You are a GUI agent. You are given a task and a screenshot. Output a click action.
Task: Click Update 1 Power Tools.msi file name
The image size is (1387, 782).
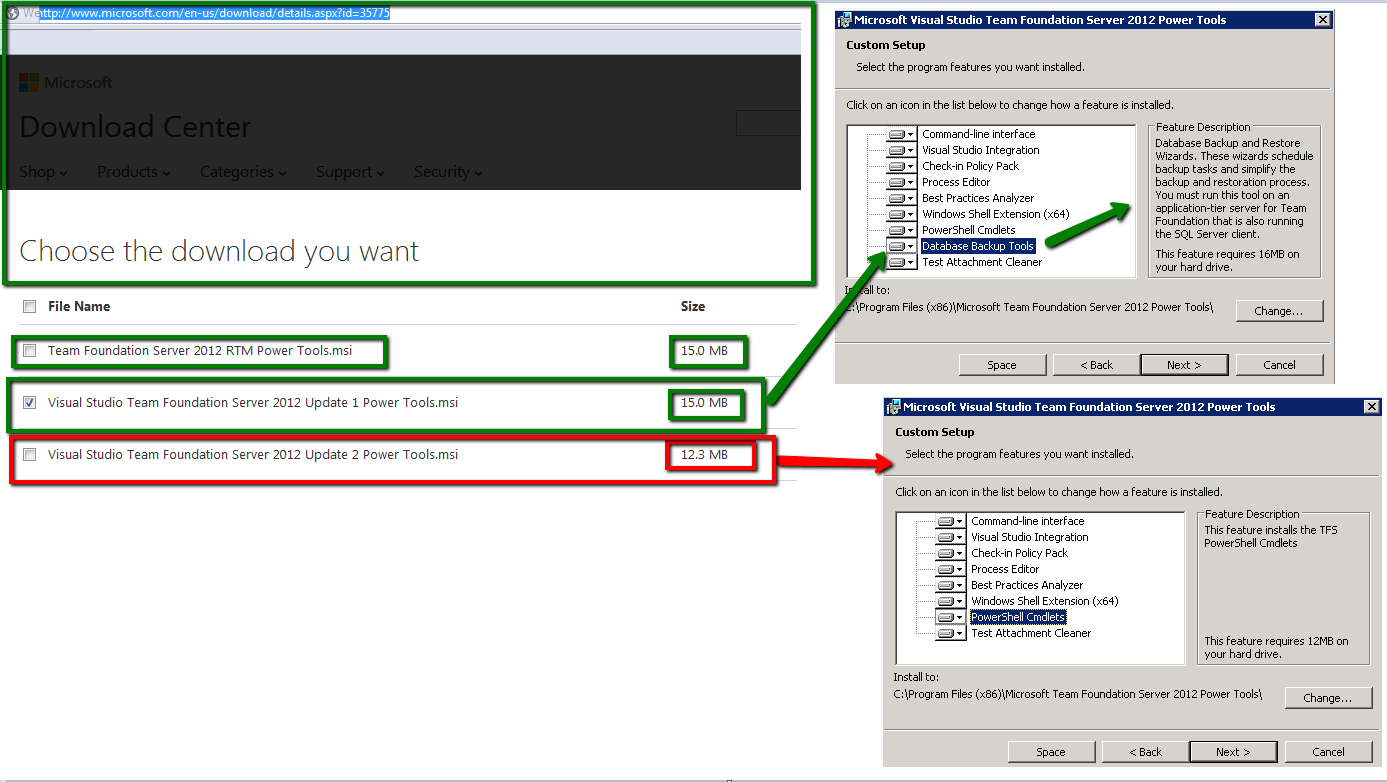click(253, 403)
